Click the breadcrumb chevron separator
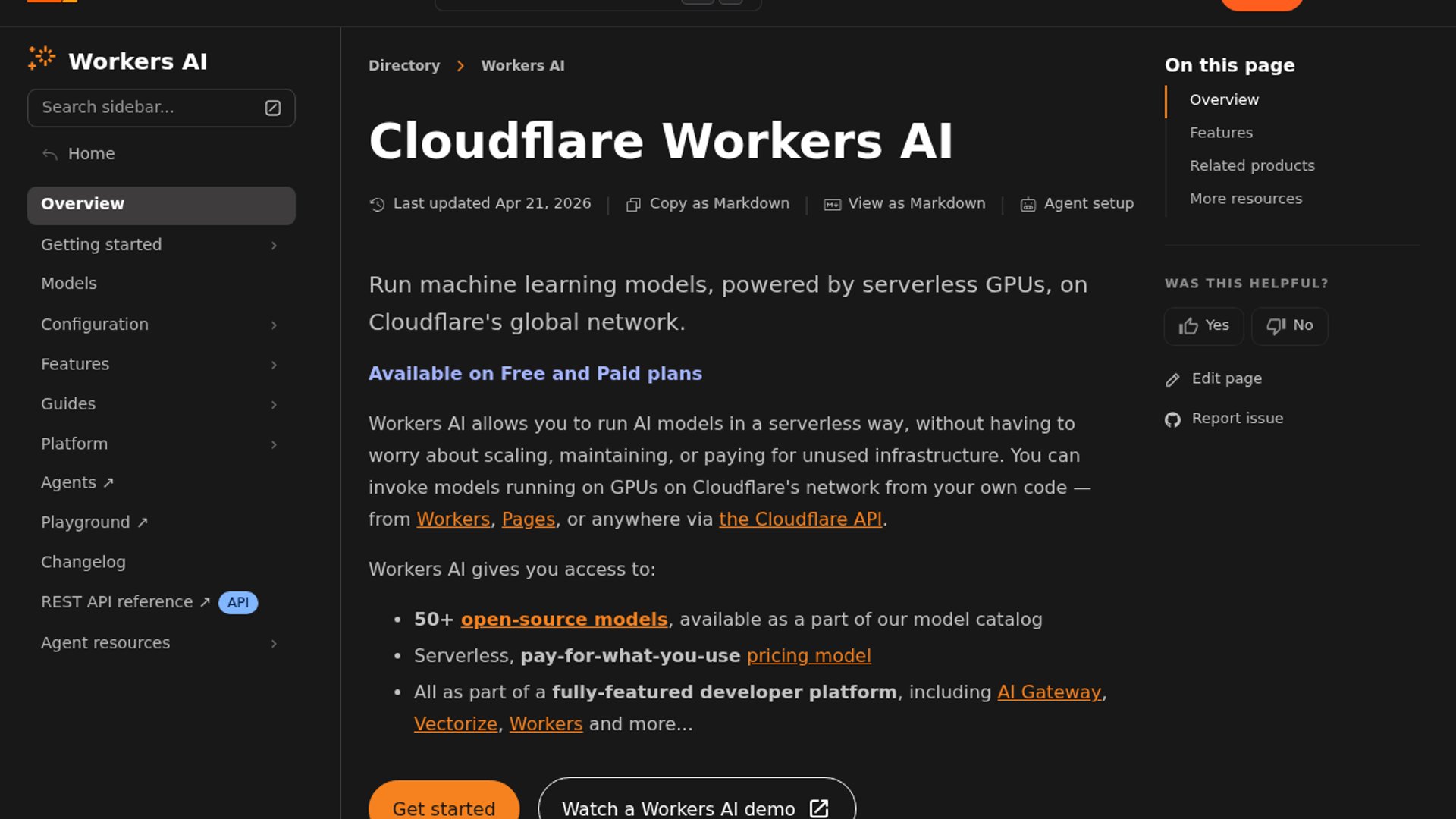 click(x=460, y=66)
